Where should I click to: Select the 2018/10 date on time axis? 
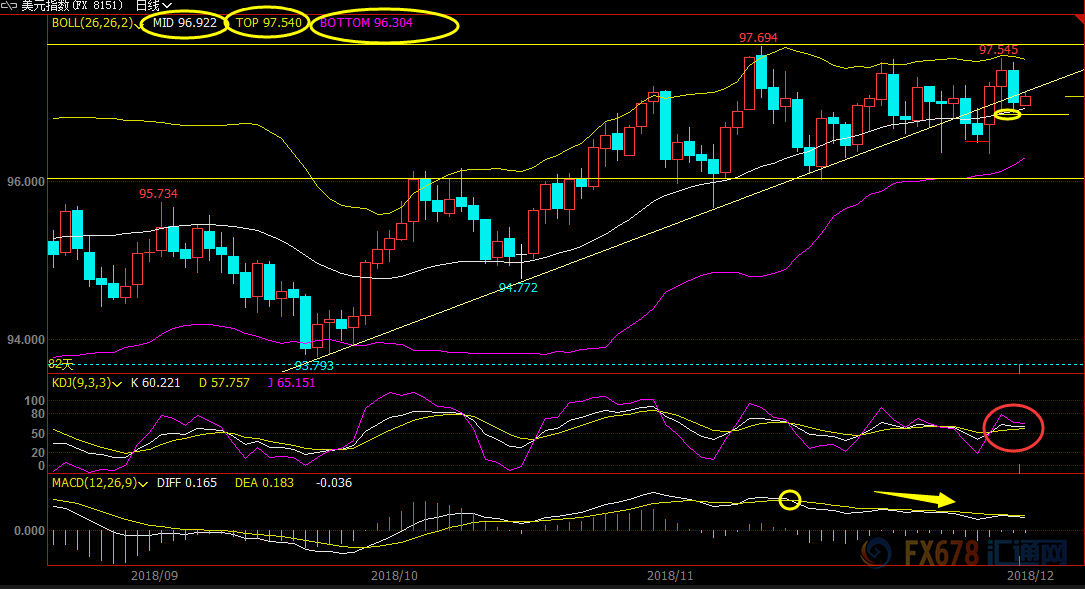393,576
